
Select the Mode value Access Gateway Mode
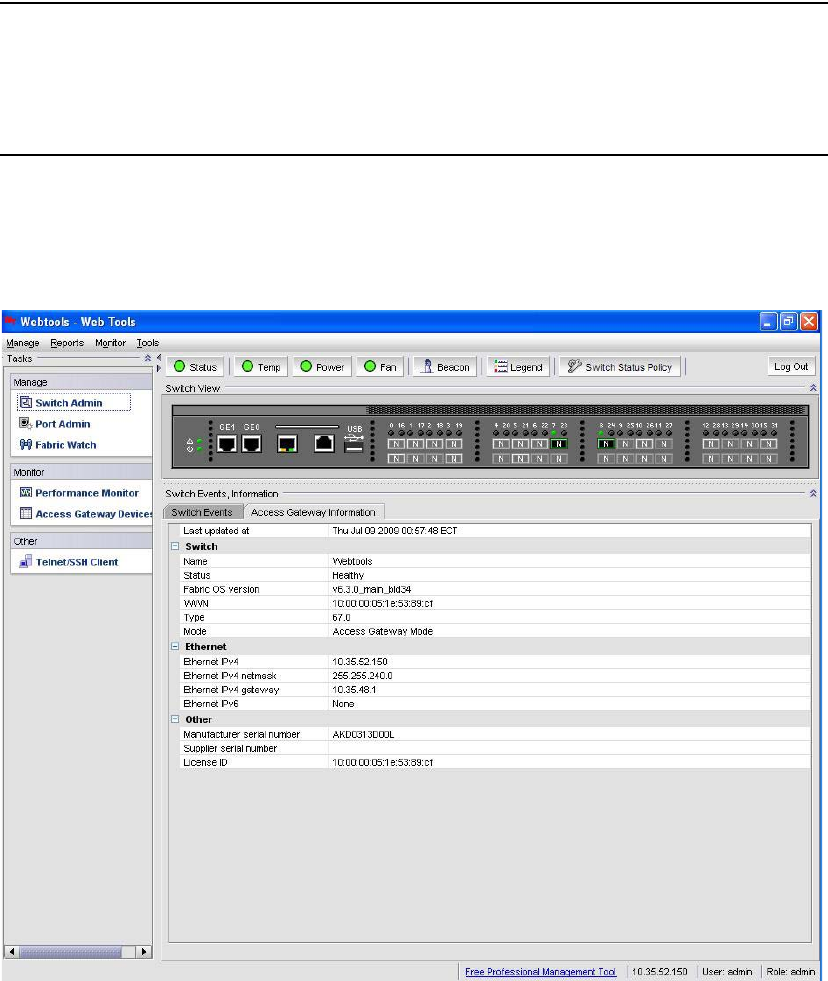(x=382, y=631)
